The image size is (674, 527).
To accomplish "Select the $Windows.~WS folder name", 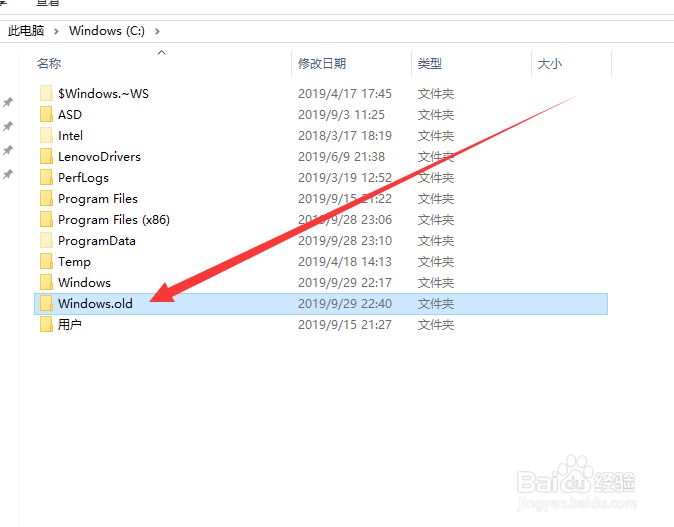I will pyautogui.click(x=104, y=94).
